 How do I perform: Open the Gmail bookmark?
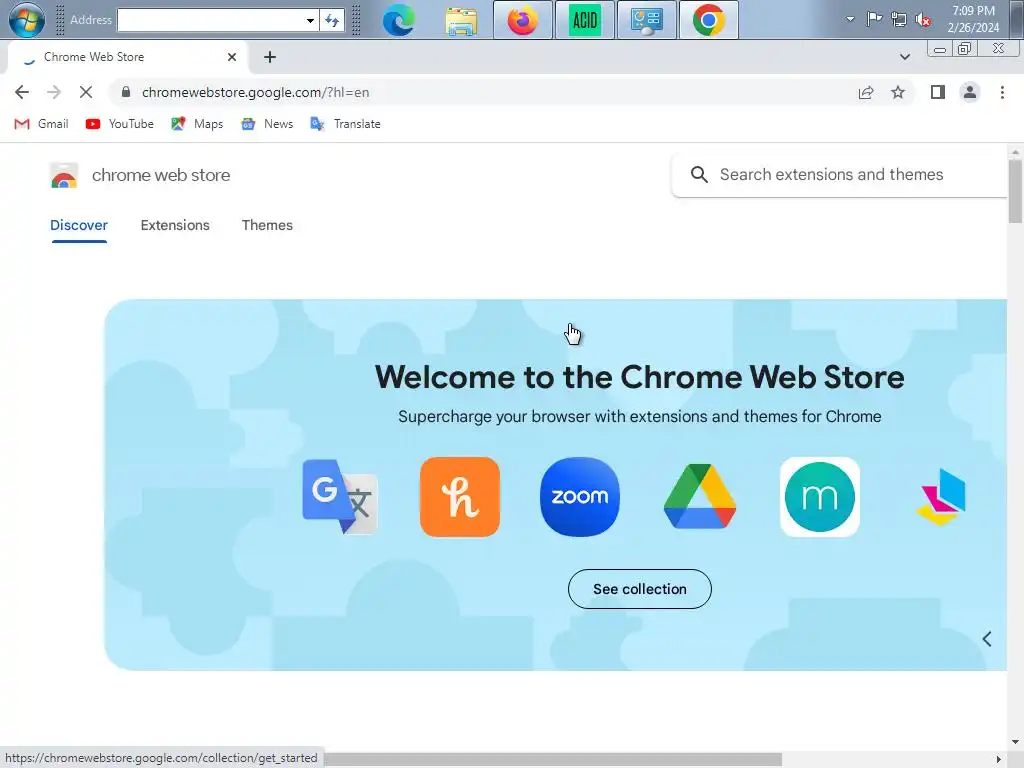(41, 124)
